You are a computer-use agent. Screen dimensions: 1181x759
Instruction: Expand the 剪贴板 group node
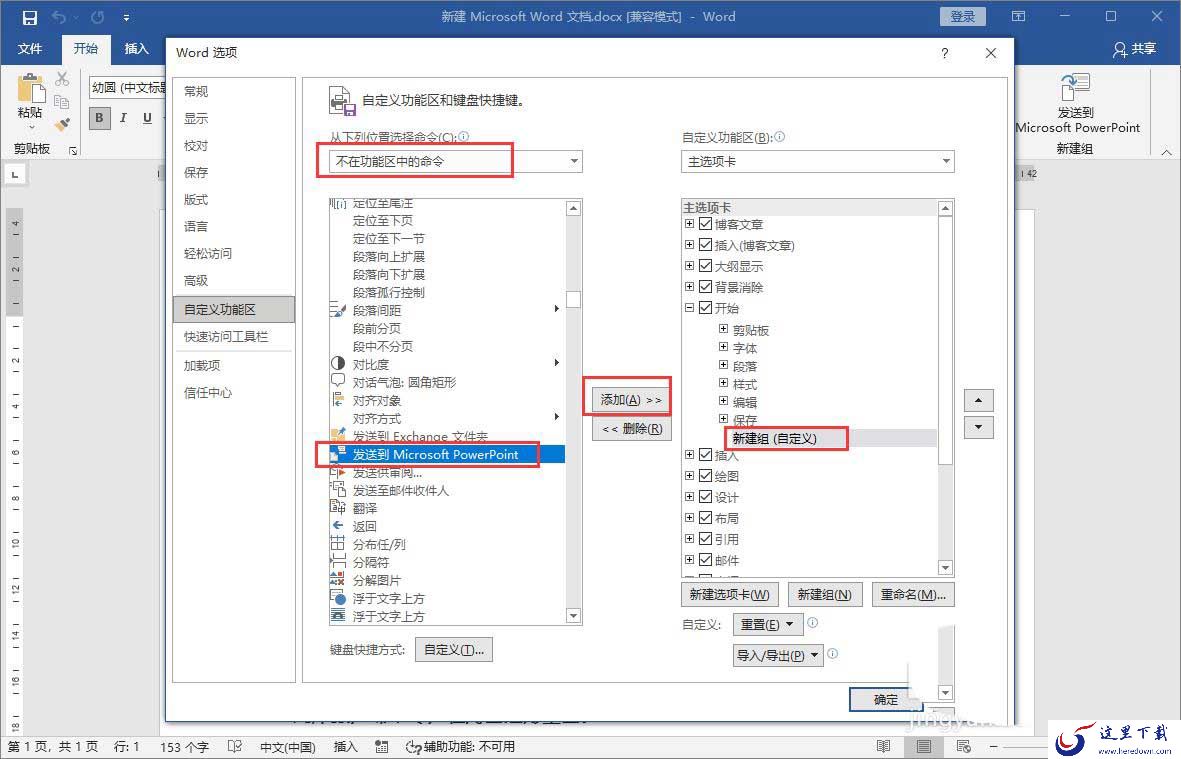click(723, 329)
